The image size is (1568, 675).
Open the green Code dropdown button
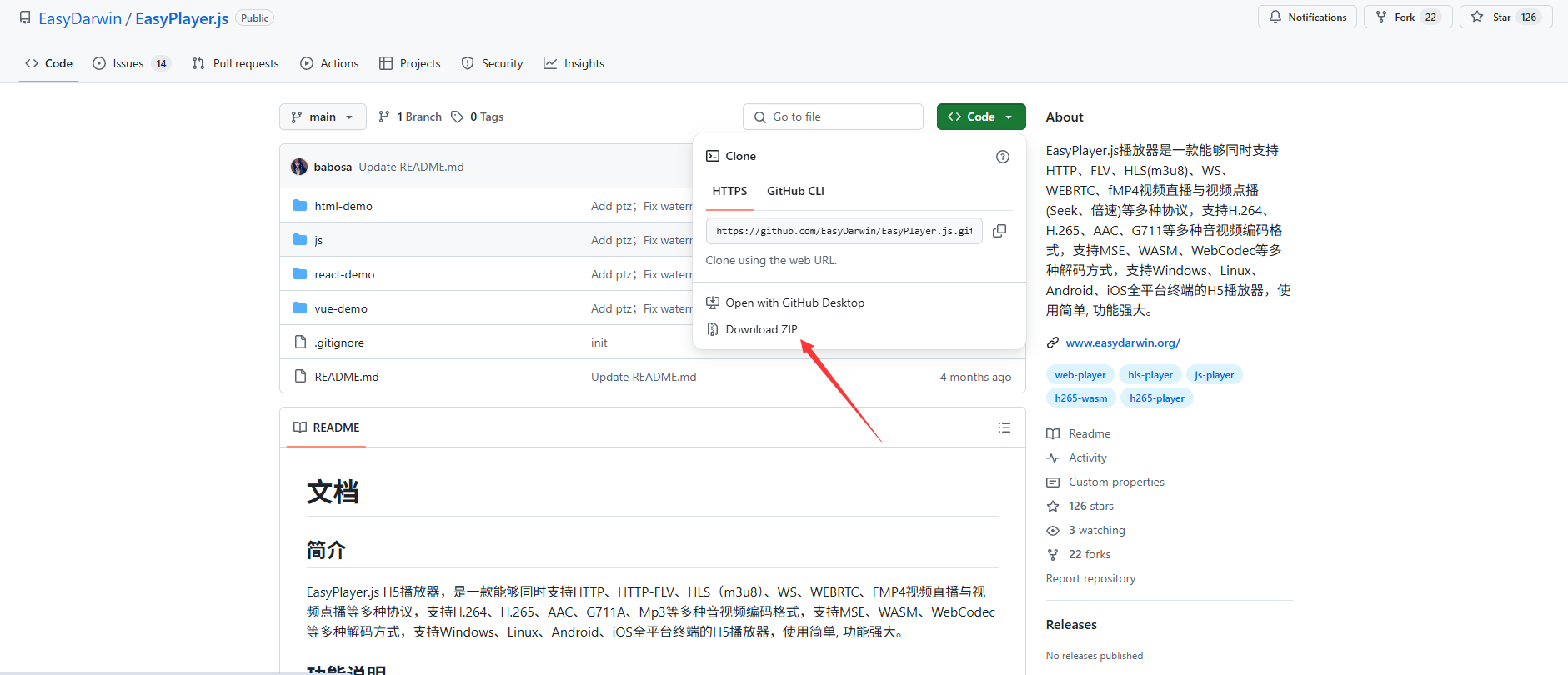(x=981, y=117)
